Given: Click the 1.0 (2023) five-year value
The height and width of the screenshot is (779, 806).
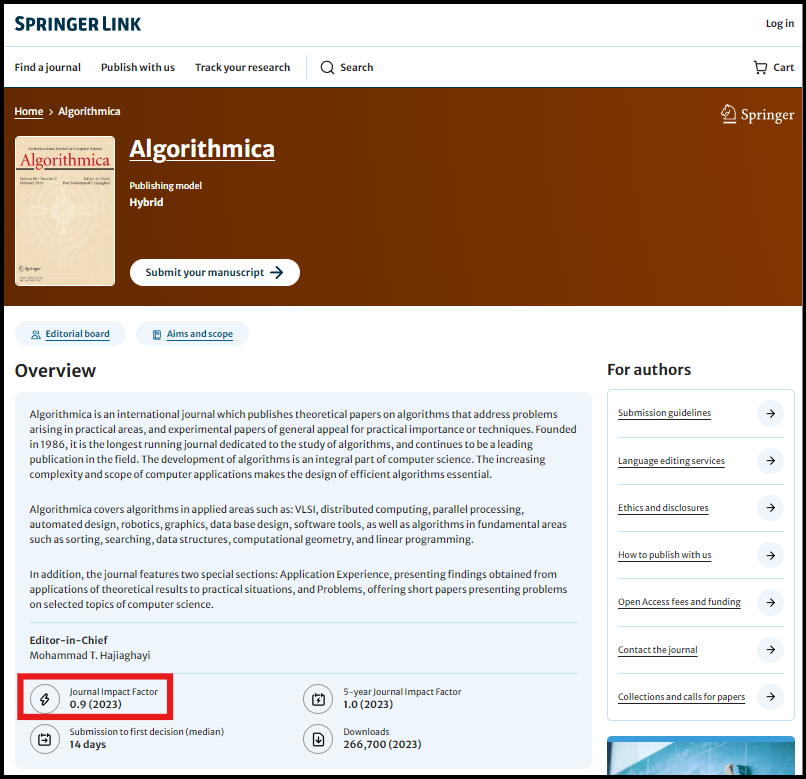Looking at the screenshot, I should click(x=368, y=704).
